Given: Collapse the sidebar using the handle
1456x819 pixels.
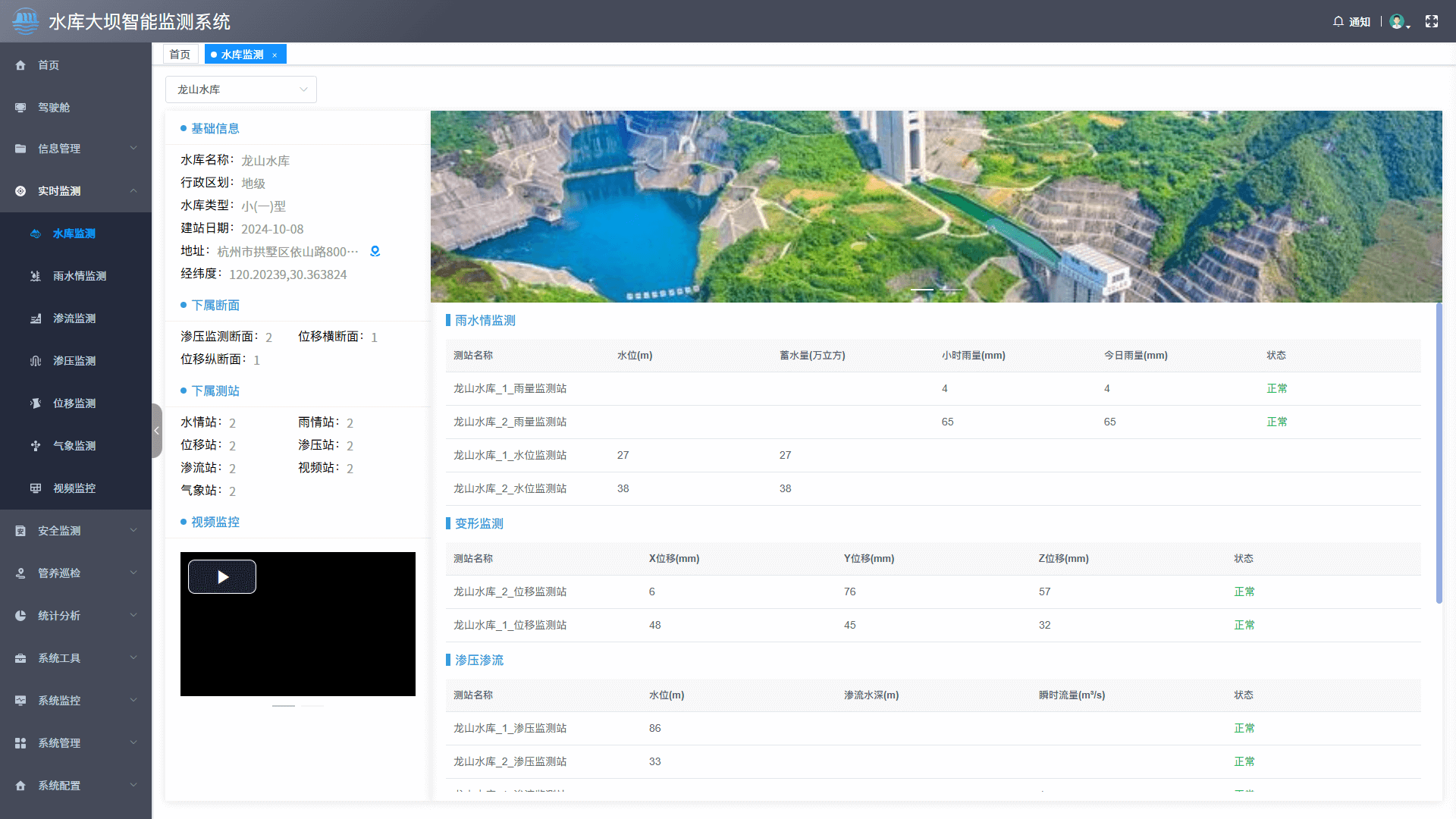Looking at the screenshot, I should pyautogui.click(x=156, y=431).
